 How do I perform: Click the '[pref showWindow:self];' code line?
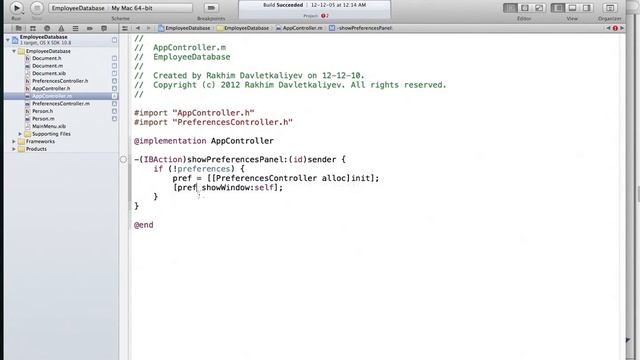pos(228,188)
